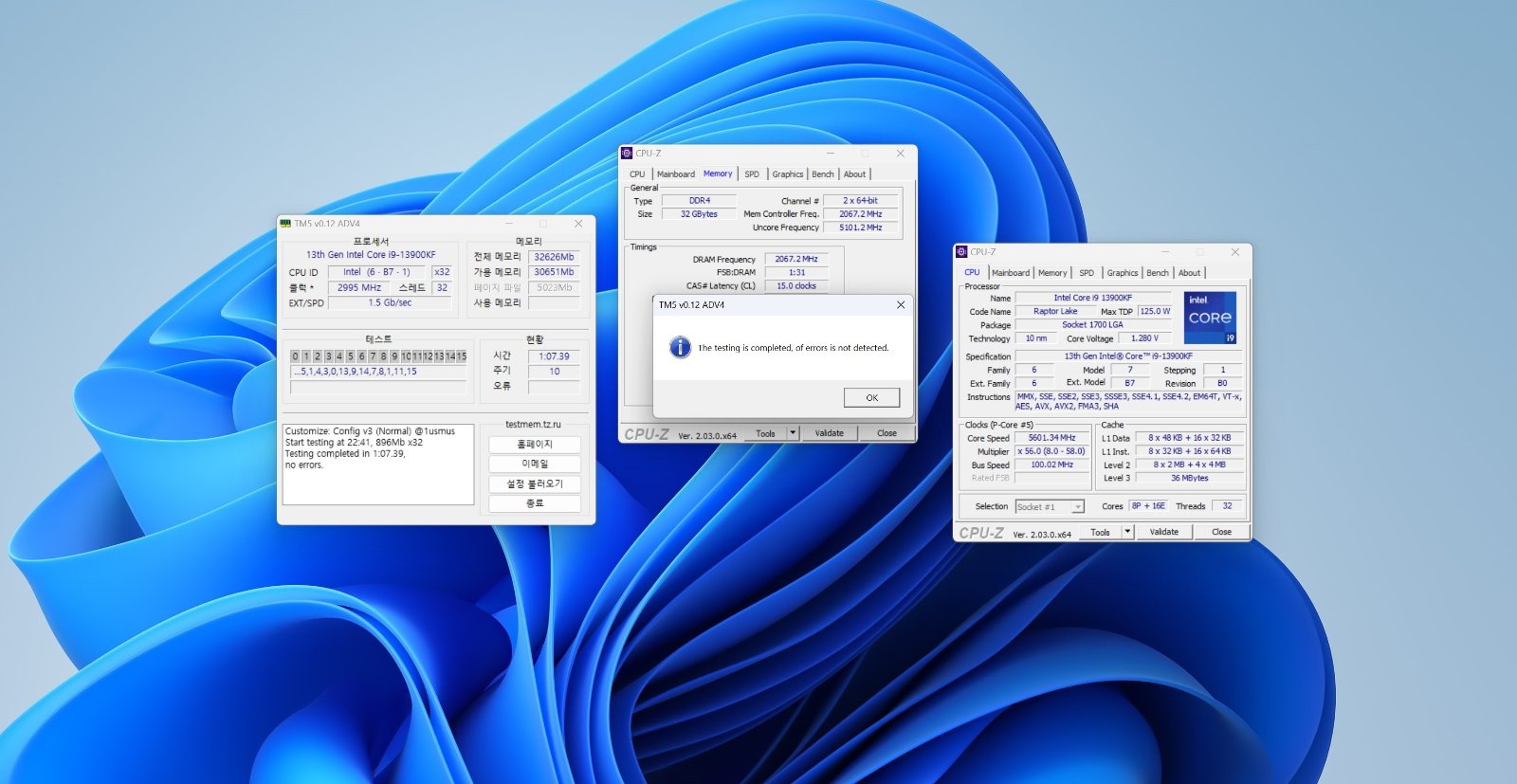Click the 1:07.39 elapsed time value
1517x784 pixels.
[554, 356]
